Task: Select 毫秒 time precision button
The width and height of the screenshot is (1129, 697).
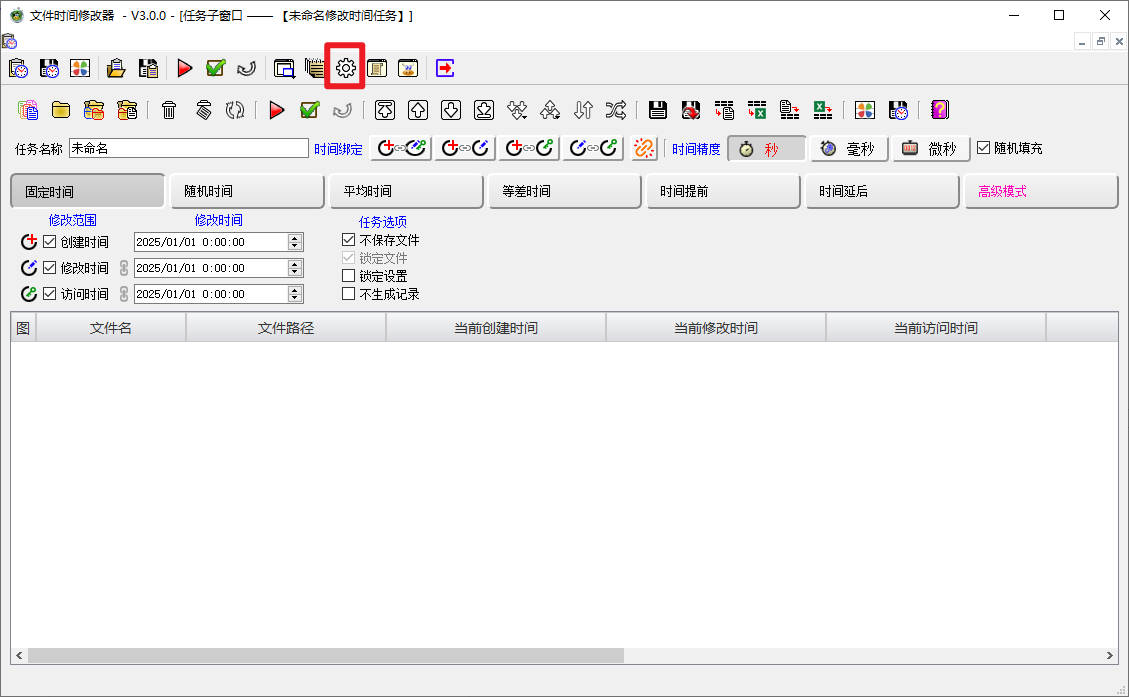Action: pos(848,148)
